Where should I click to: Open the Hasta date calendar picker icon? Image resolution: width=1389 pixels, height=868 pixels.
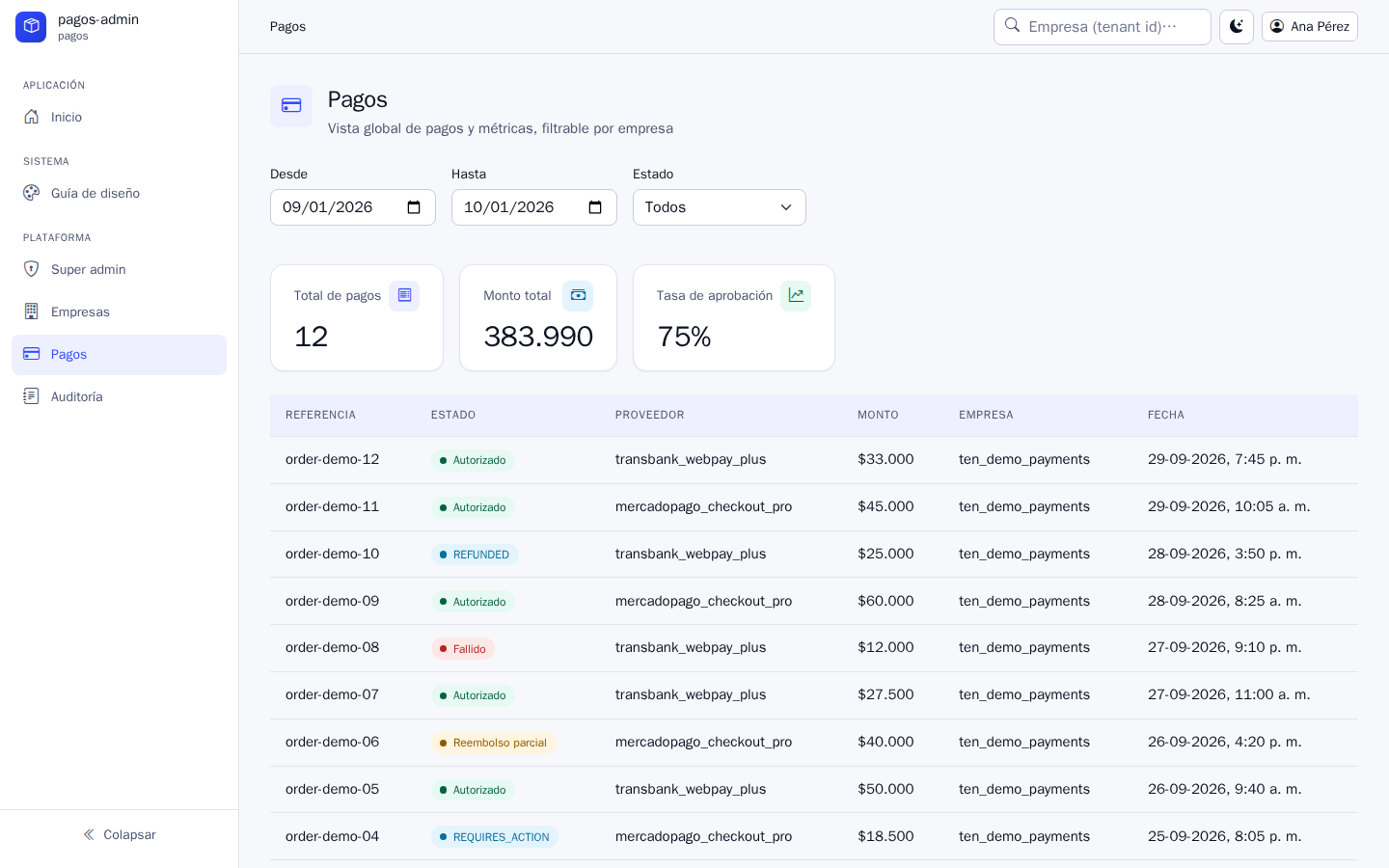tap(595, 207)
